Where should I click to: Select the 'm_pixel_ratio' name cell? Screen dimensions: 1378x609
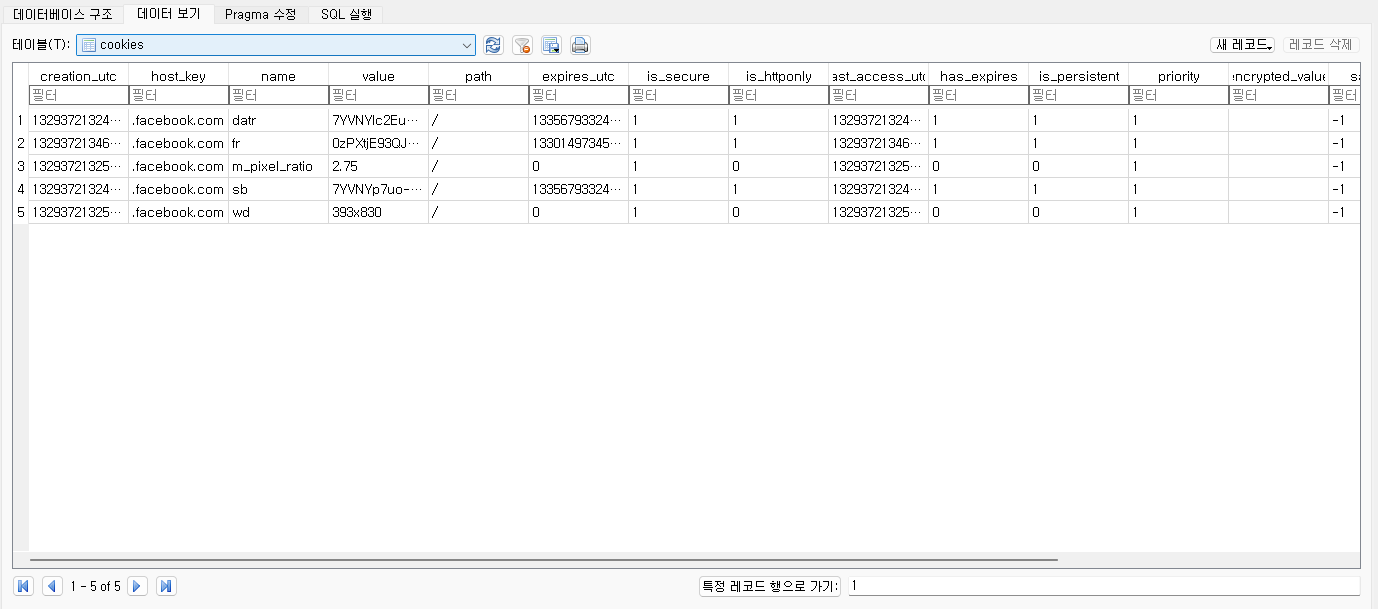[278, 166]
